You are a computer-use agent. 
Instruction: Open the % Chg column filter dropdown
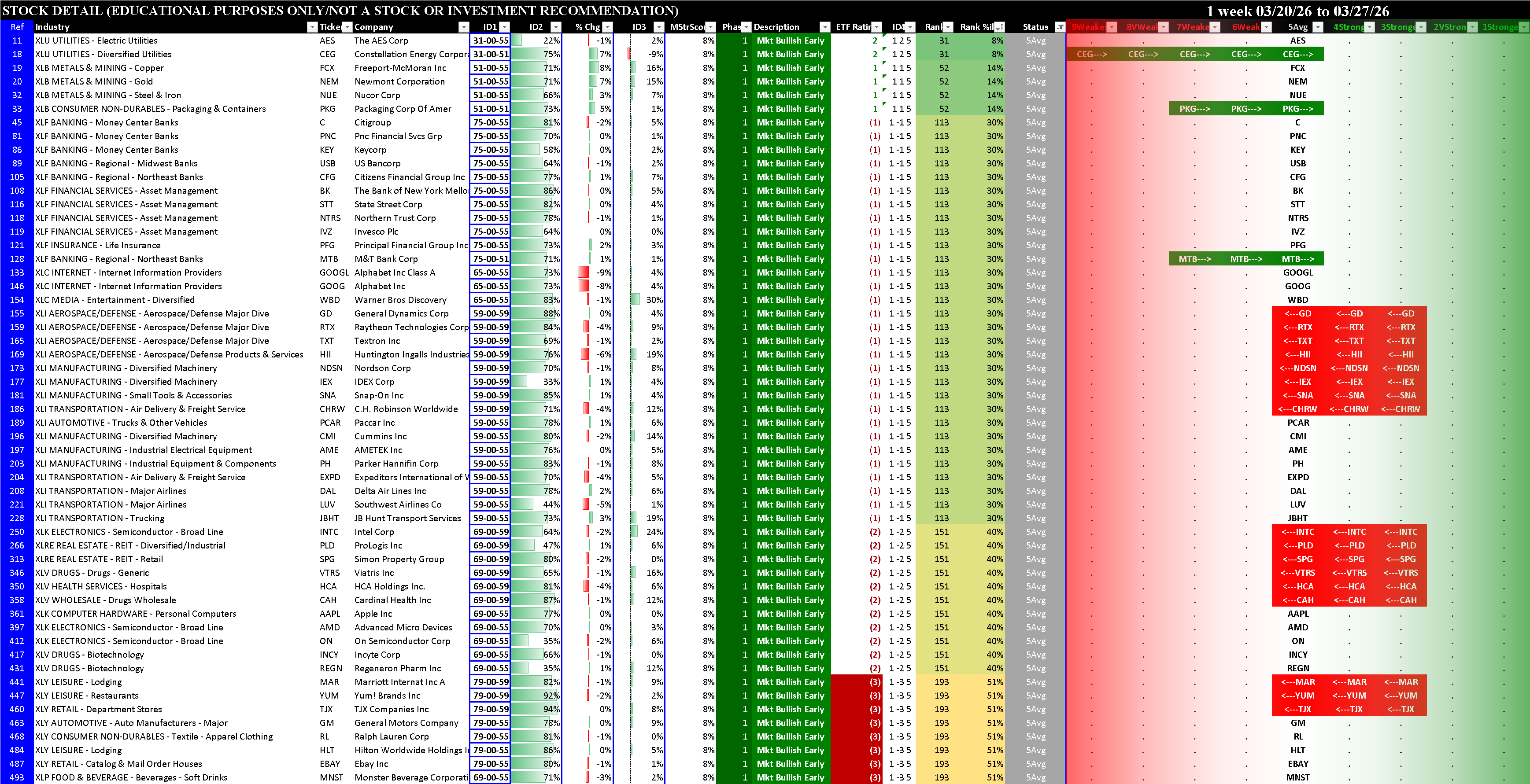(607, 27)
